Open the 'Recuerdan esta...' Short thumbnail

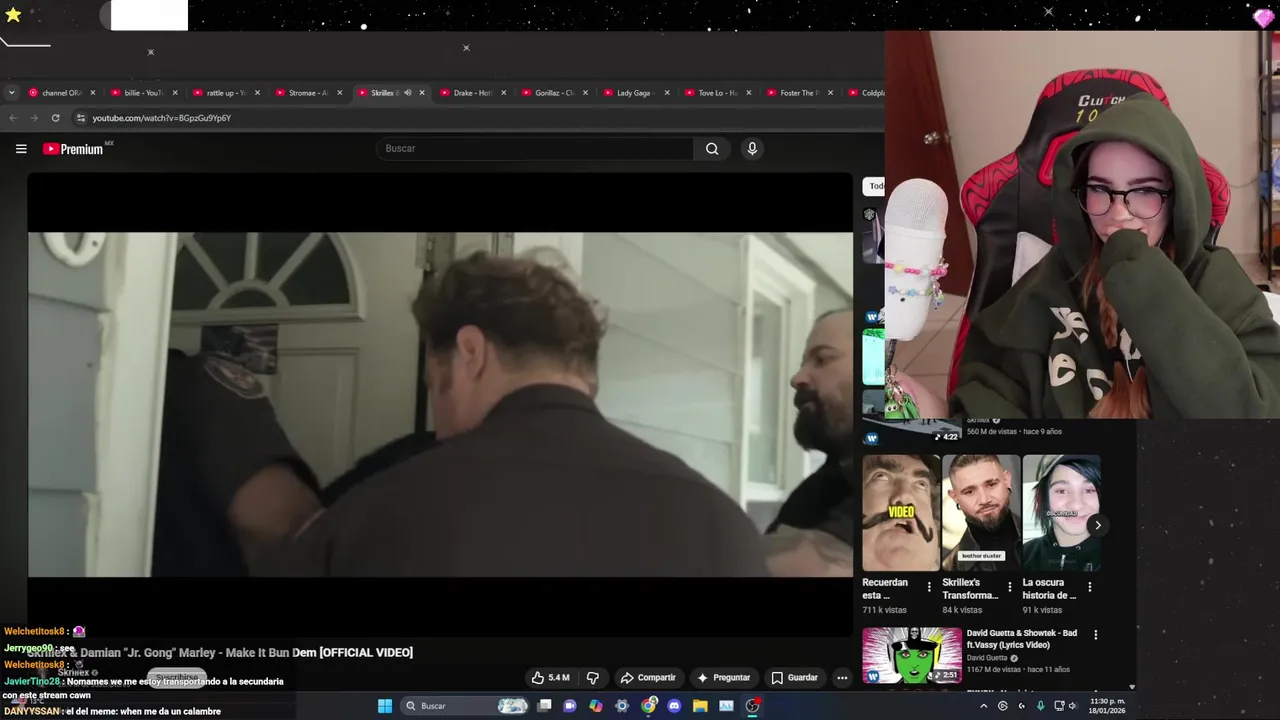pos(901,513)
